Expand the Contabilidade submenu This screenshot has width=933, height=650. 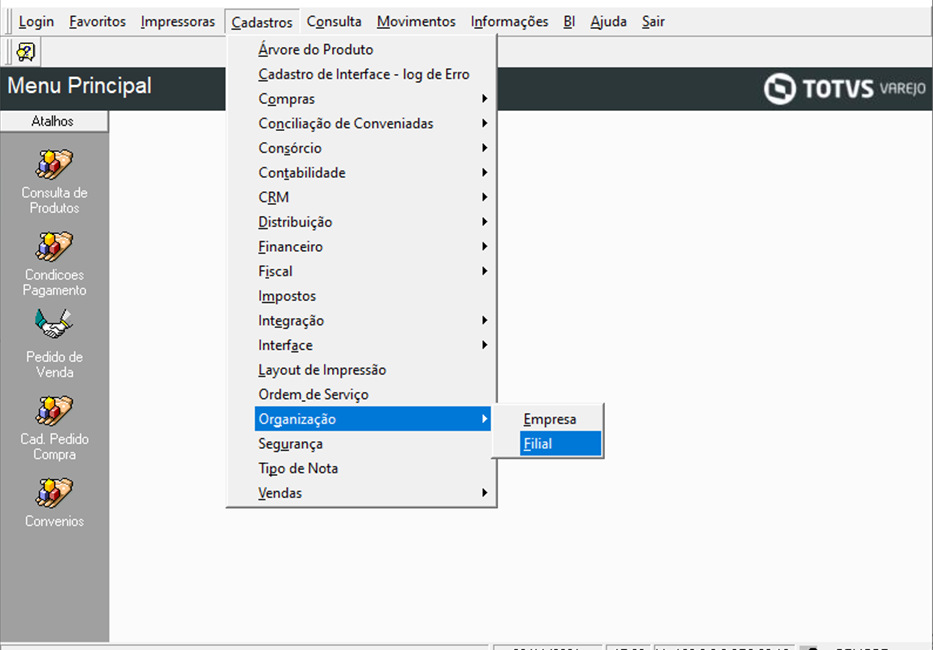coord(374,173)
